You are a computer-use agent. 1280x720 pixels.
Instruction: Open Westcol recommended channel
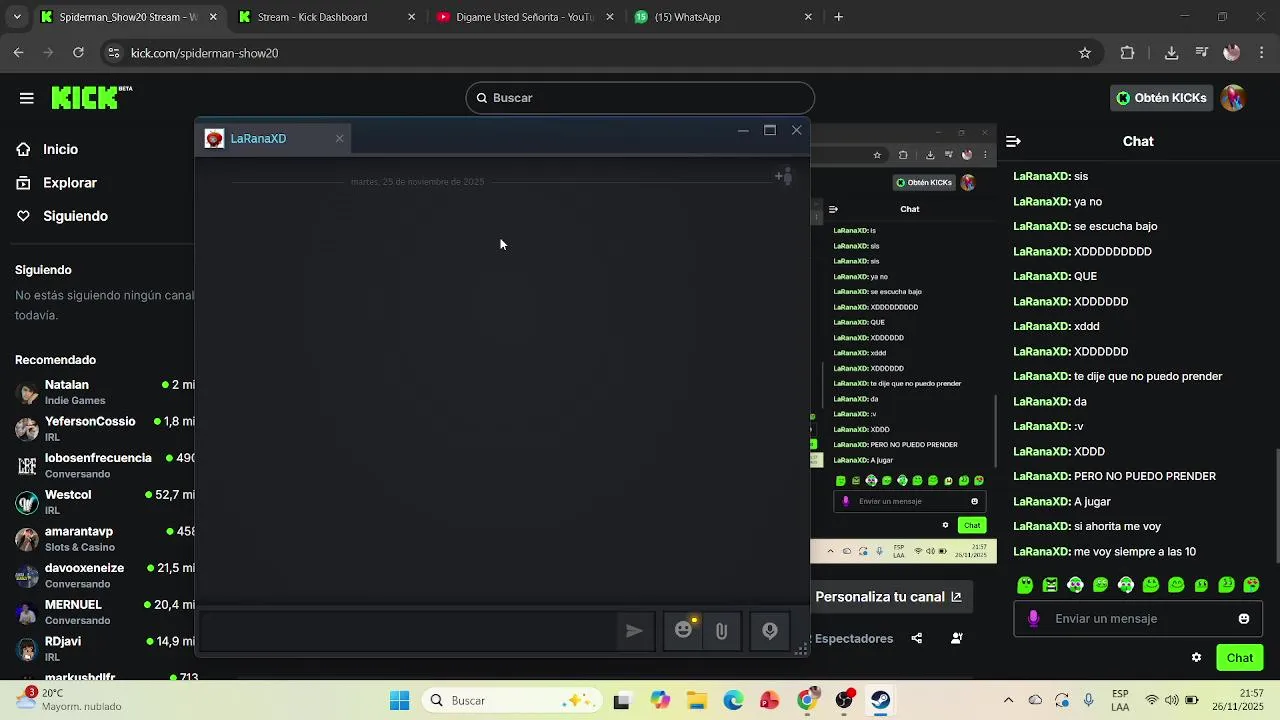[x=104, y=502]
